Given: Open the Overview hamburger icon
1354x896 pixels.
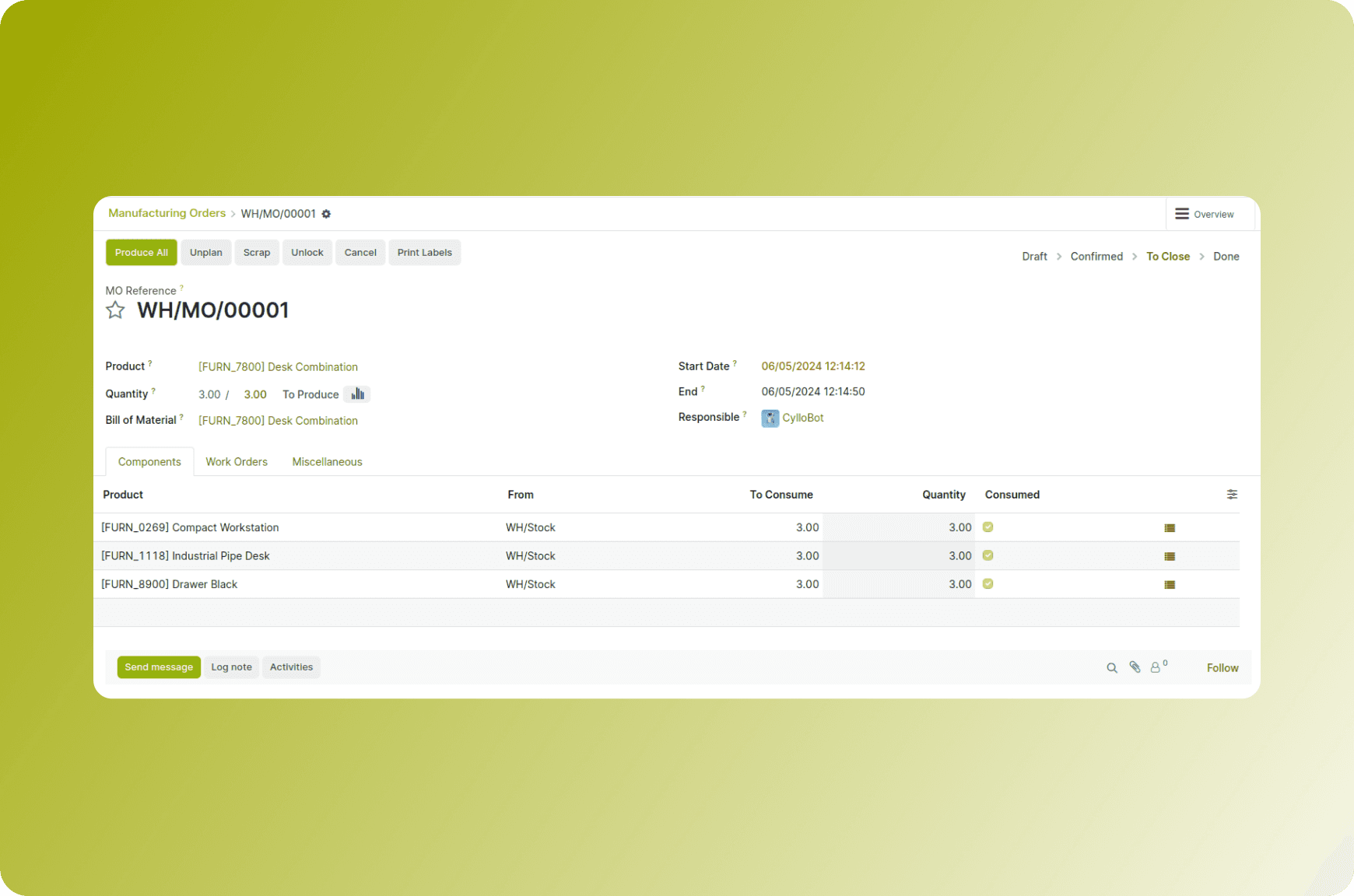Looking at the screenshot, I should tap(1181, 214).
